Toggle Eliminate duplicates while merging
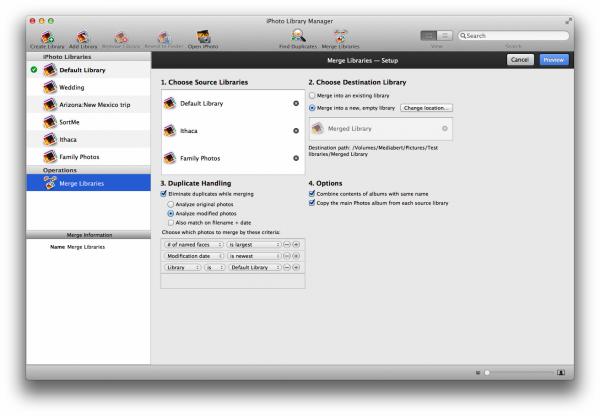The width and height of the screenshot is (600, 416). tap(163, 194)
